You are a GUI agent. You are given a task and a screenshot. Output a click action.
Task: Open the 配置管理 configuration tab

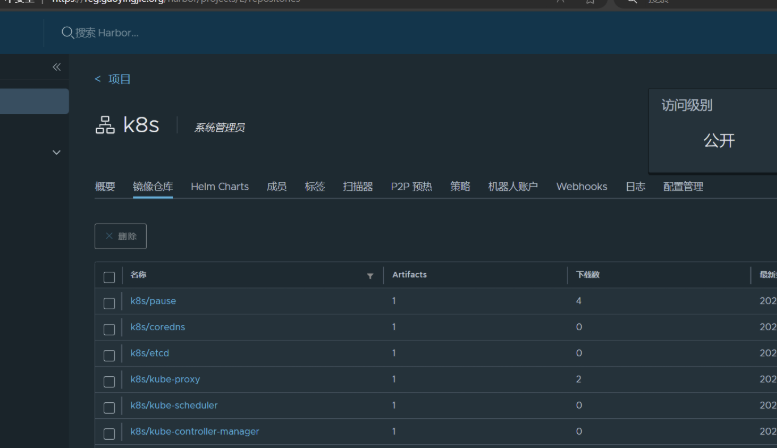(683, 186)
